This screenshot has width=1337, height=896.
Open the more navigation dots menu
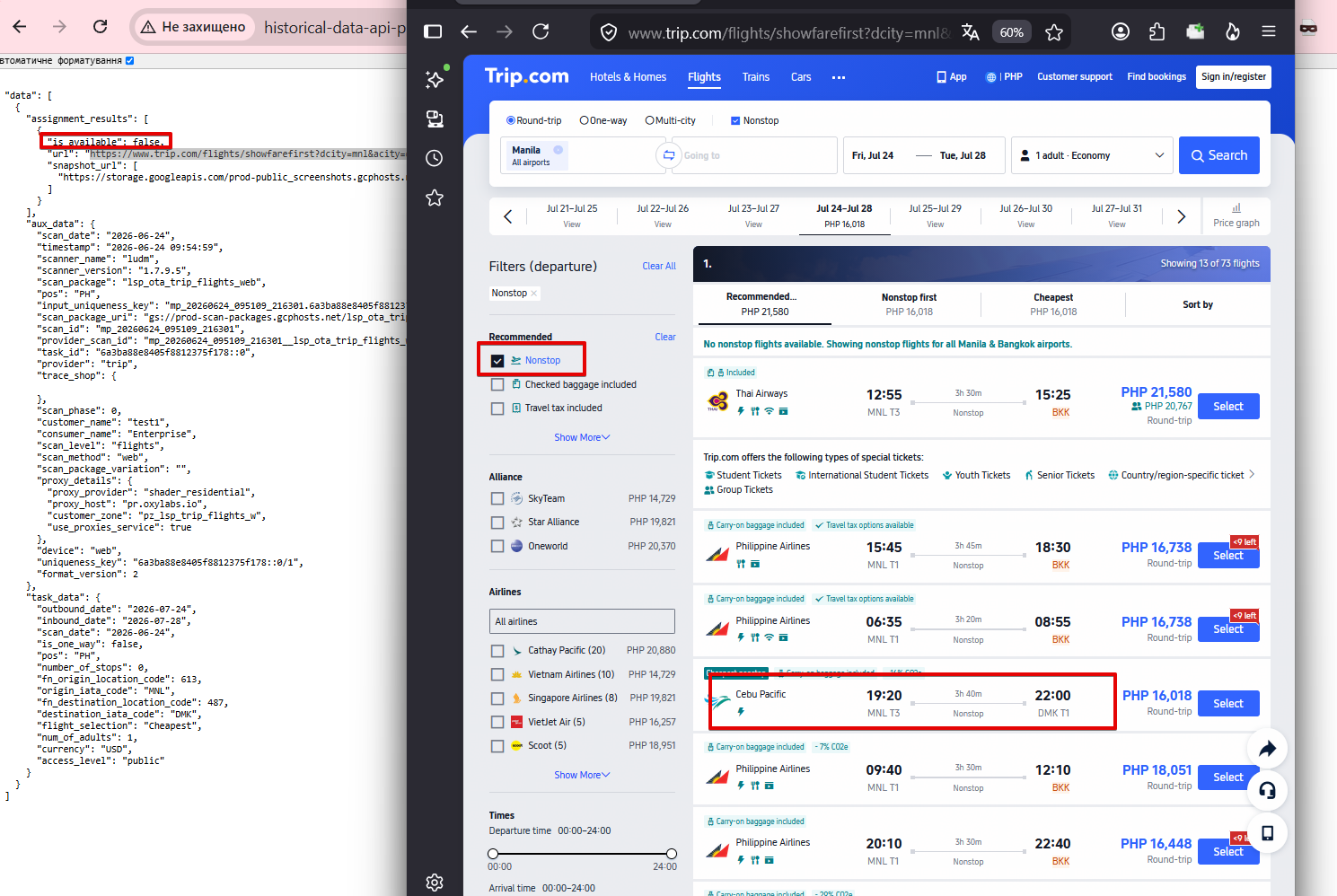point(839,77)
